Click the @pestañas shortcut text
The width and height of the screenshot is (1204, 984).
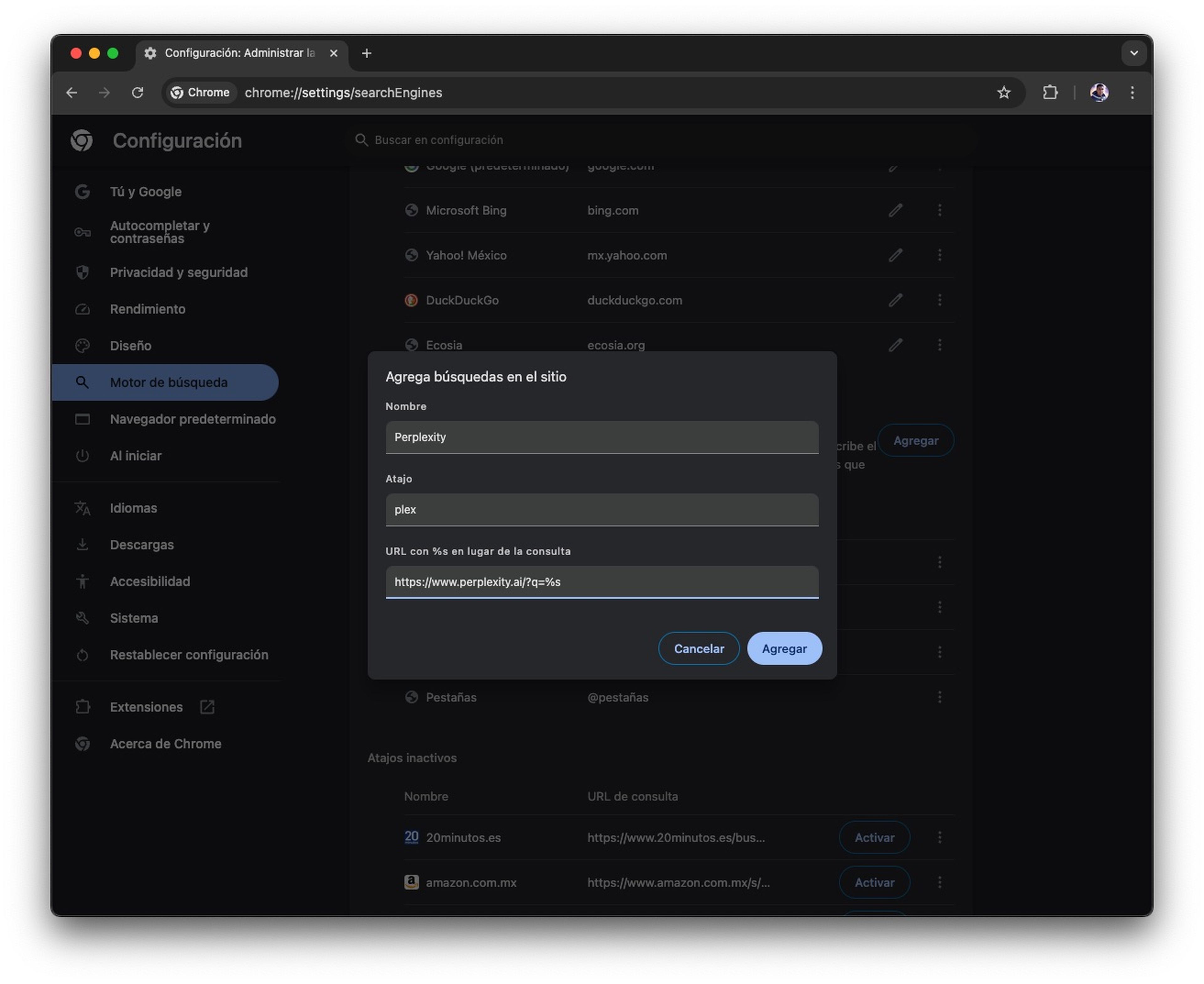point(618,698)
